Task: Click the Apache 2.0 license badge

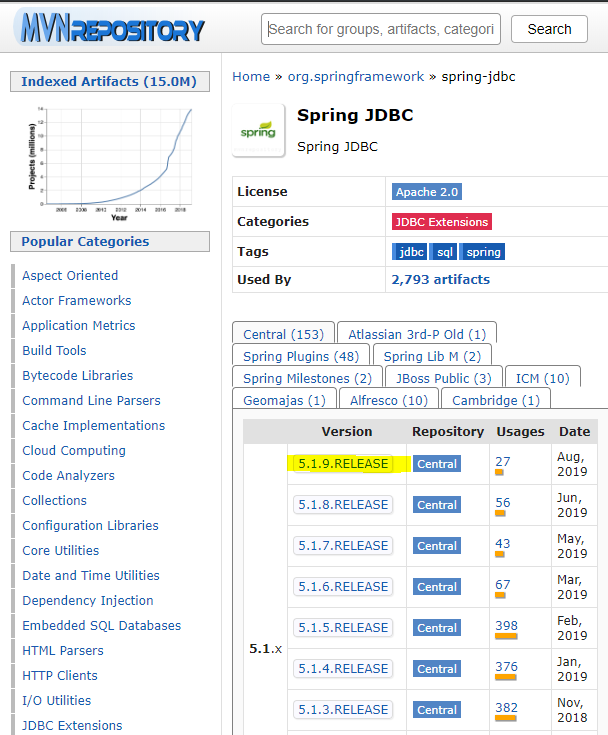Action: click(x=427, y=192)
